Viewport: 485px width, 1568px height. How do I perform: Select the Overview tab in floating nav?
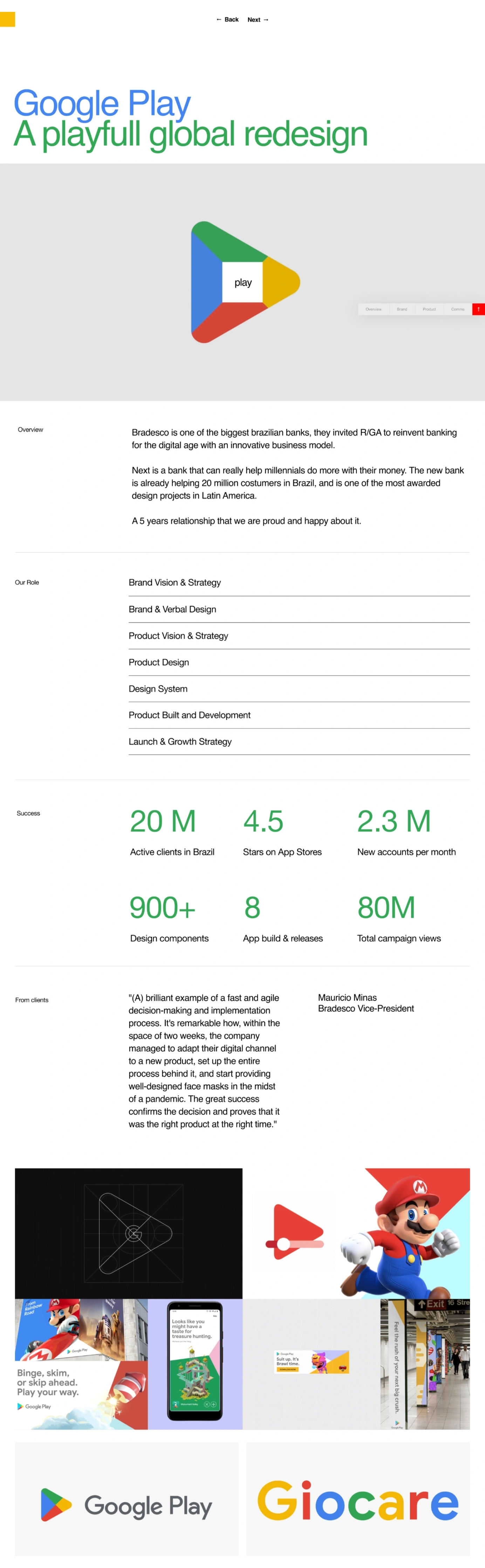[373, 309]
